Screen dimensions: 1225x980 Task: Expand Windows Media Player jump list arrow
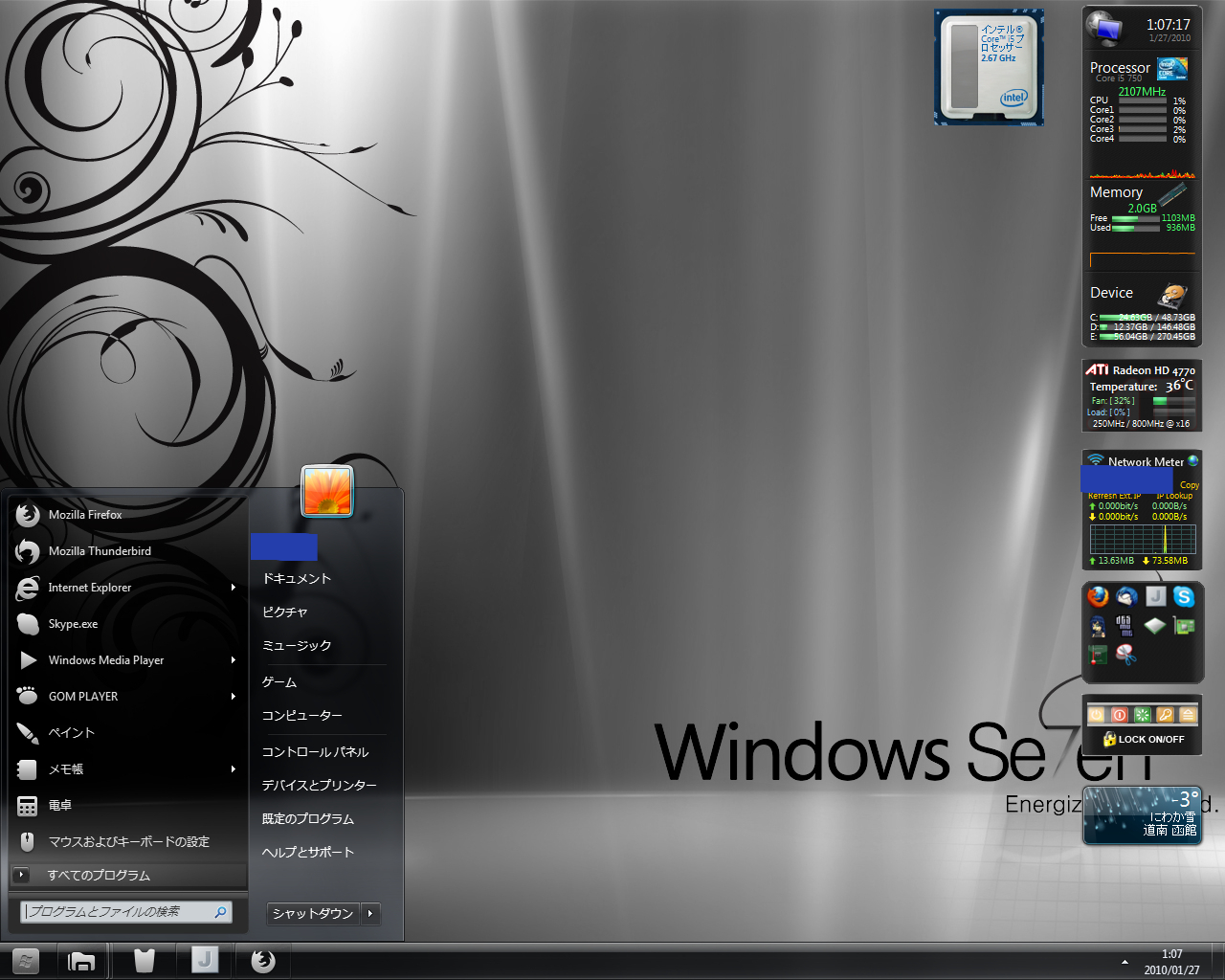234,660
